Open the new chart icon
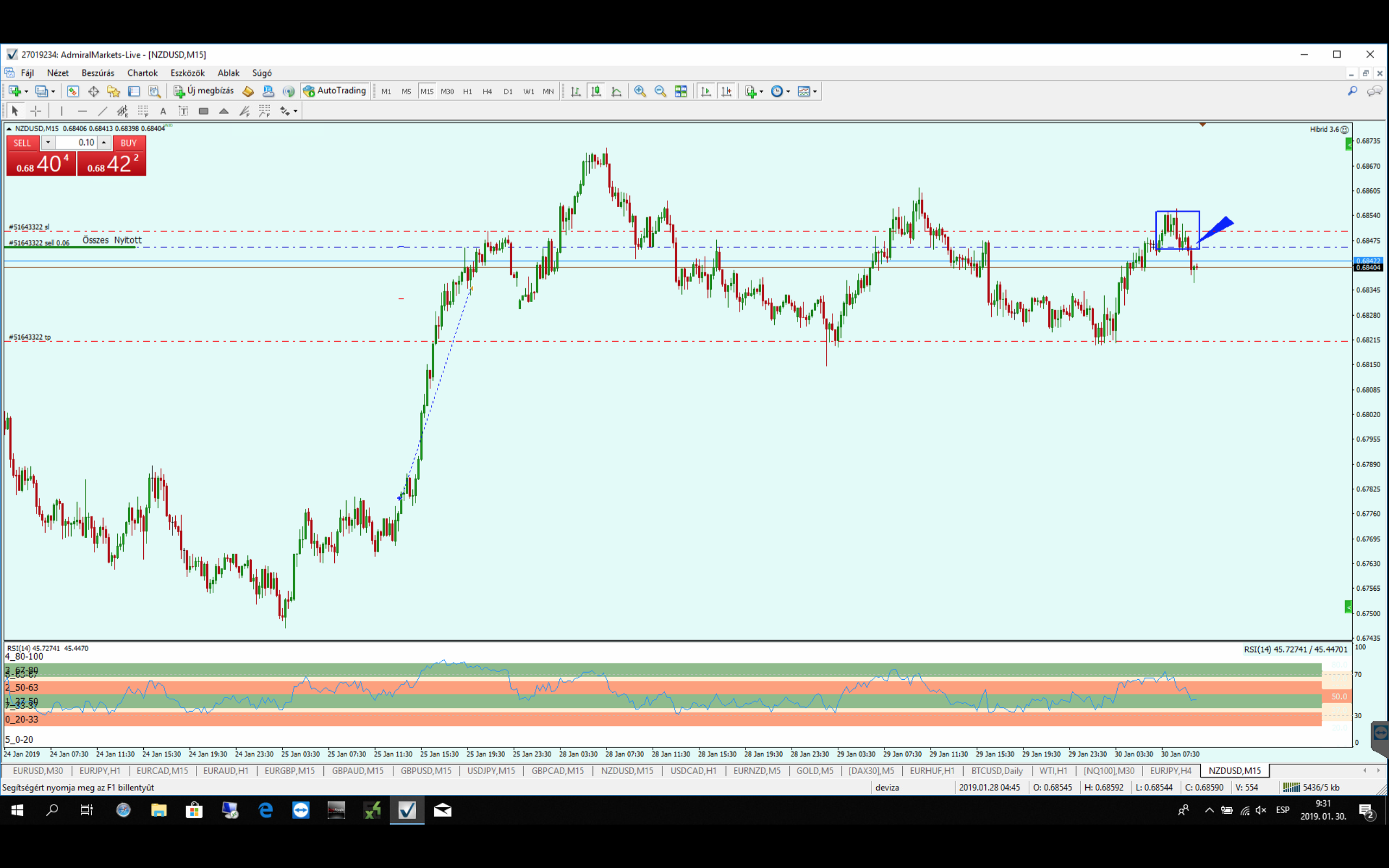This screenshot has height=868, width=1389. (14, 91)
